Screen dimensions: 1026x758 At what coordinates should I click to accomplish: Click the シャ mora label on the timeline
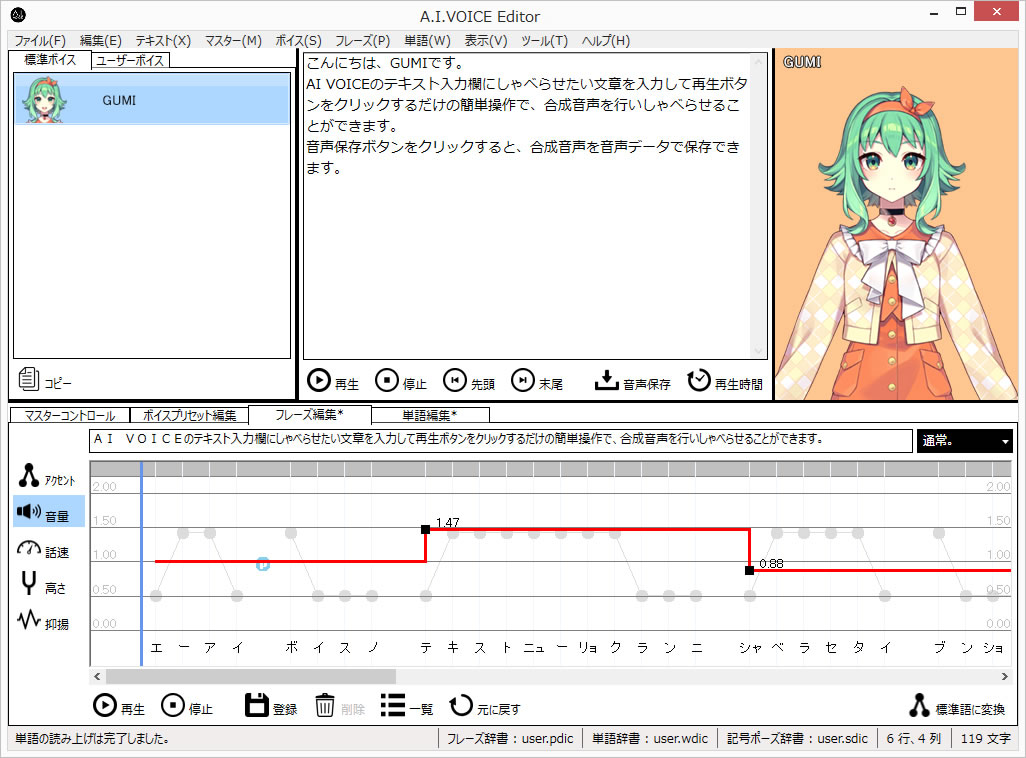(749, 647)
